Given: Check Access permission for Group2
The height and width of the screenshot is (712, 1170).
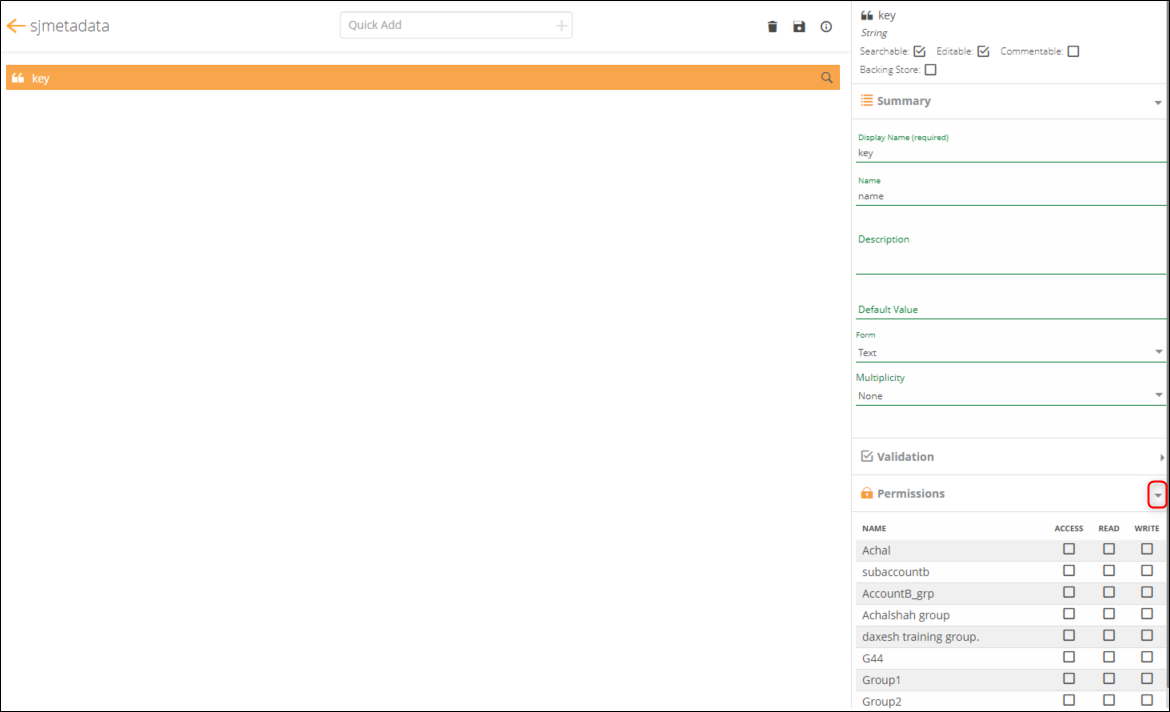Looking at the screenshot, I should coord(1069,700).
